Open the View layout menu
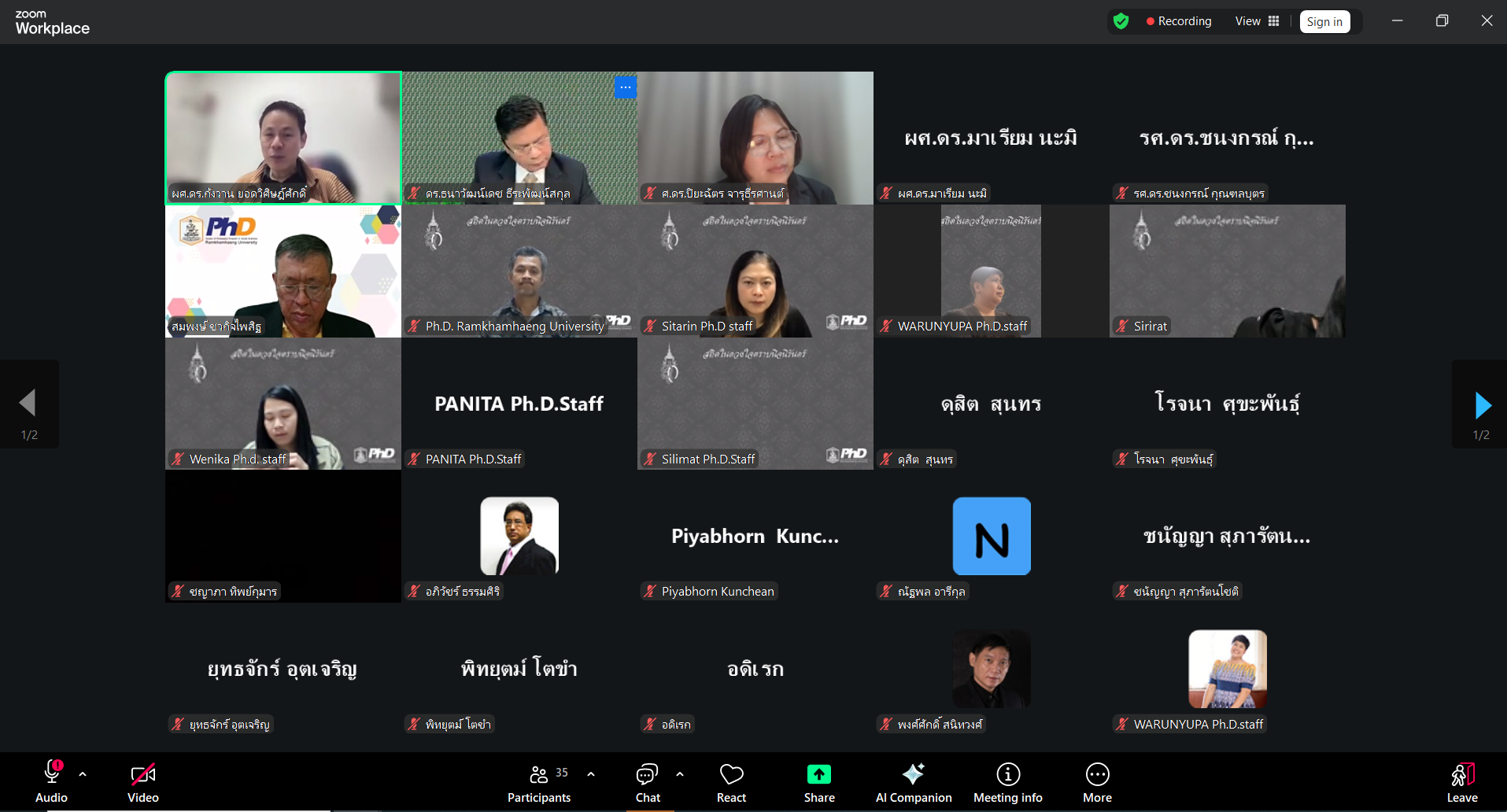Screen dimensions: 1507x812 click(x=1257, y=21)
